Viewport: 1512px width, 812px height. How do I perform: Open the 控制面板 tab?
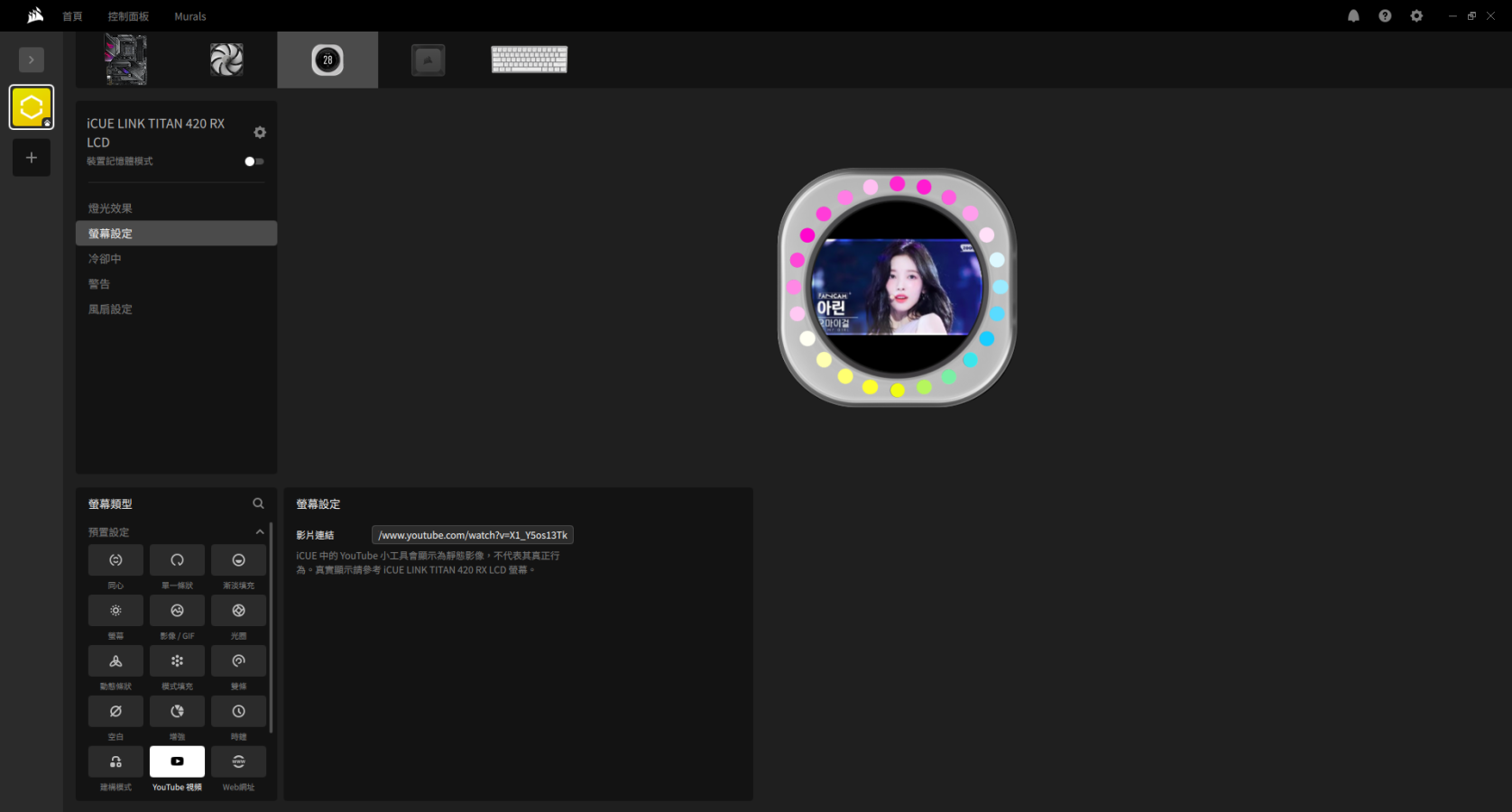[128, 16]
